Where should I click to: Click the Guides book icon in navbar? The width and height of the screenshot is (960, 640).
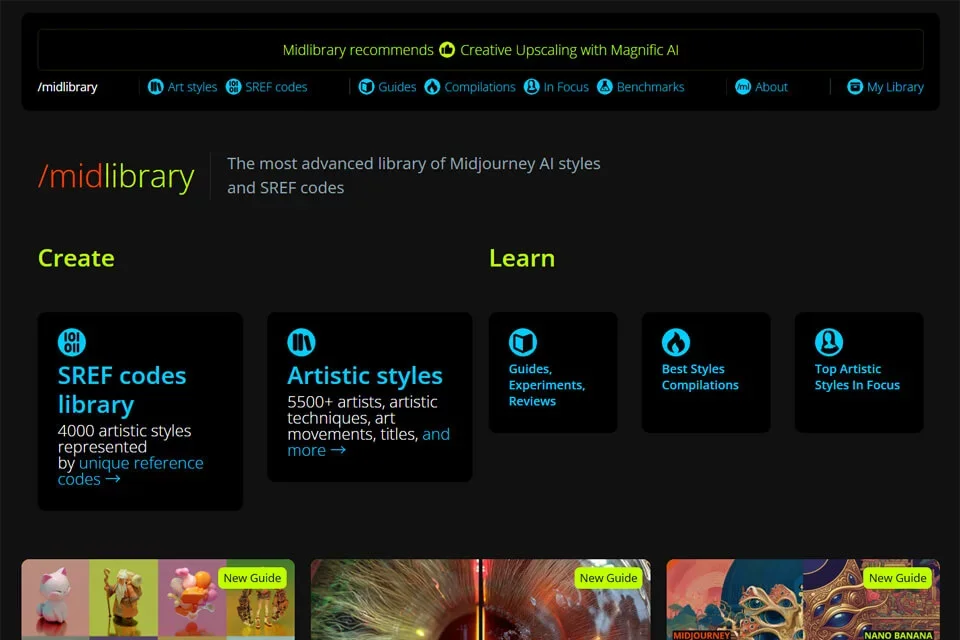point(366,87)
